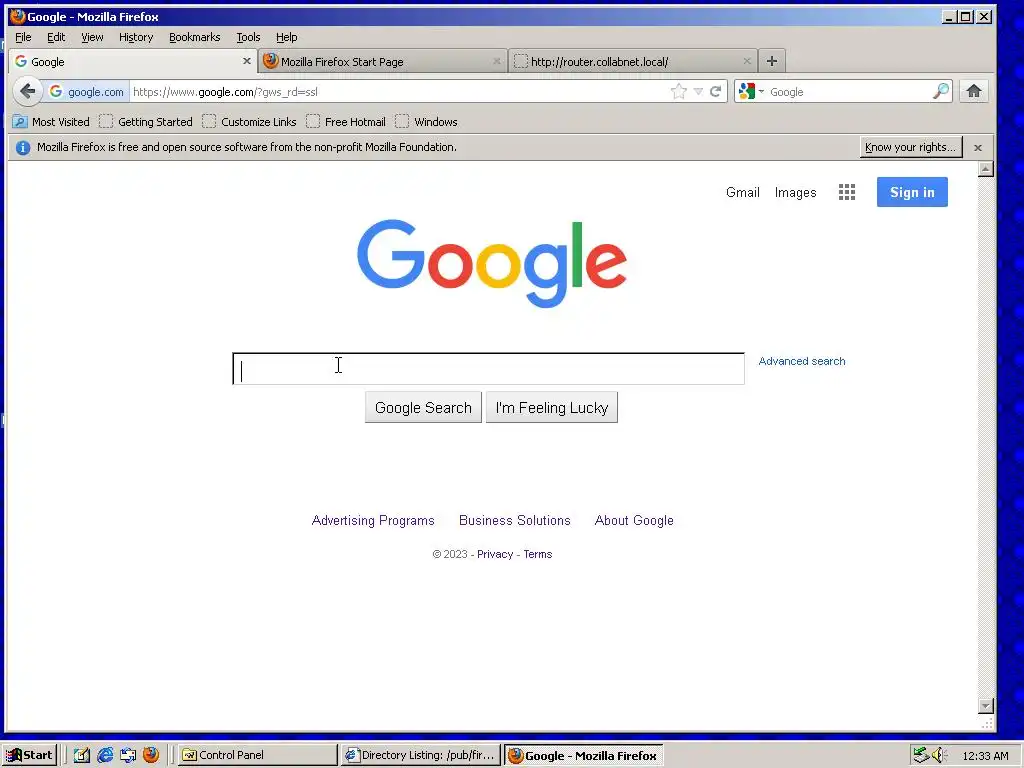1024x768 pixels.
Task: Open Getting Started bookmark
Action: coord(146,122)
